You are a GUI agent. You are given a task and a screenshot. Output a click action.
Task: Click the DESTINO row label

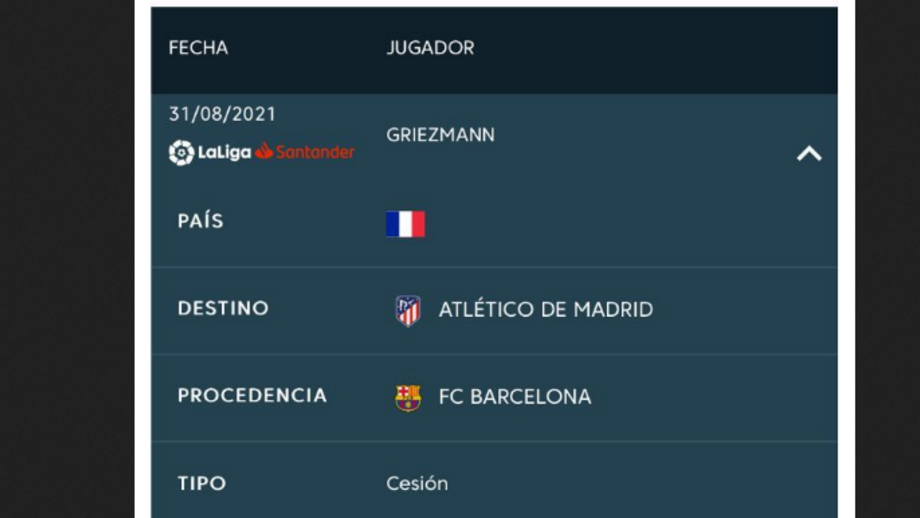[223, 308]
